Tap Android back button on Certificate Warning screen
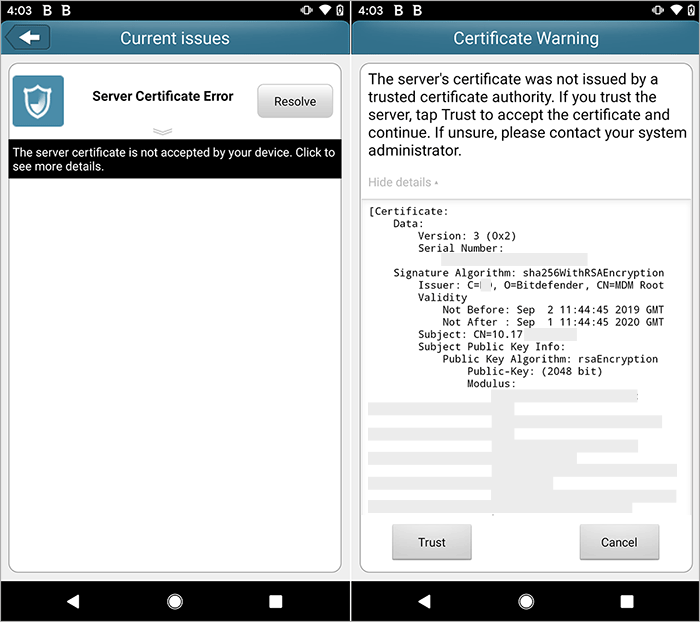The image size is (700, 622). tap(423, 601)
